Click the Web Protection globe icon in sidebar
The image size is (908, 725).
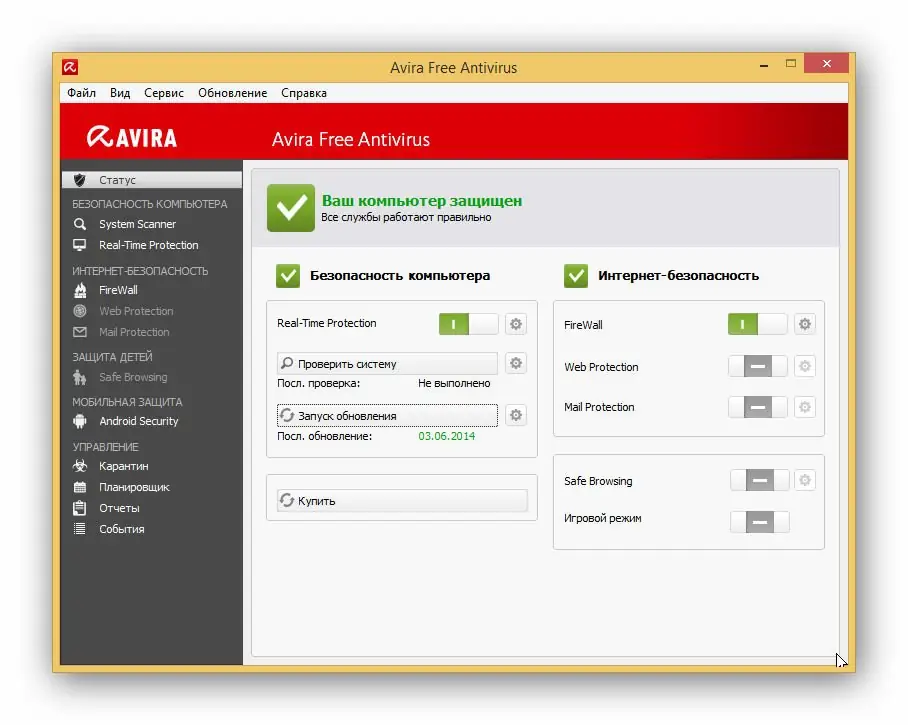point(80,311)
